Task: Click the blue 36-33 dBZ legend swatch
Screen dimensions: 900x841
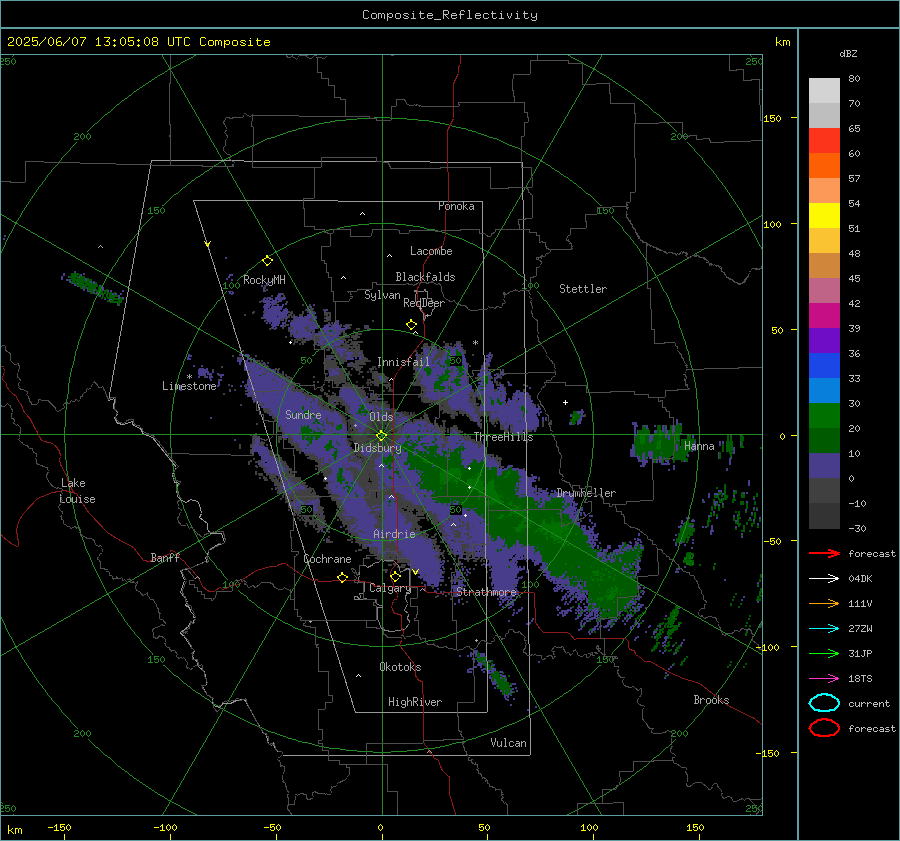Action: click(824, 366)
